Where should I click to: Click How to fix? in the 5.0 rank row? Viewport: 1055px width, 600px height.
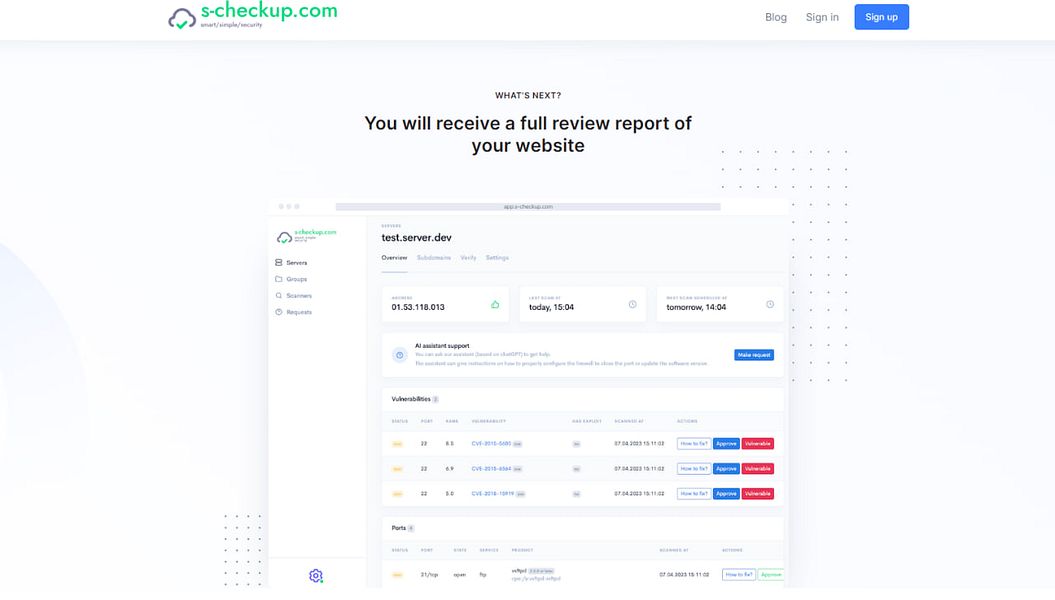click(x=694, y=494)
